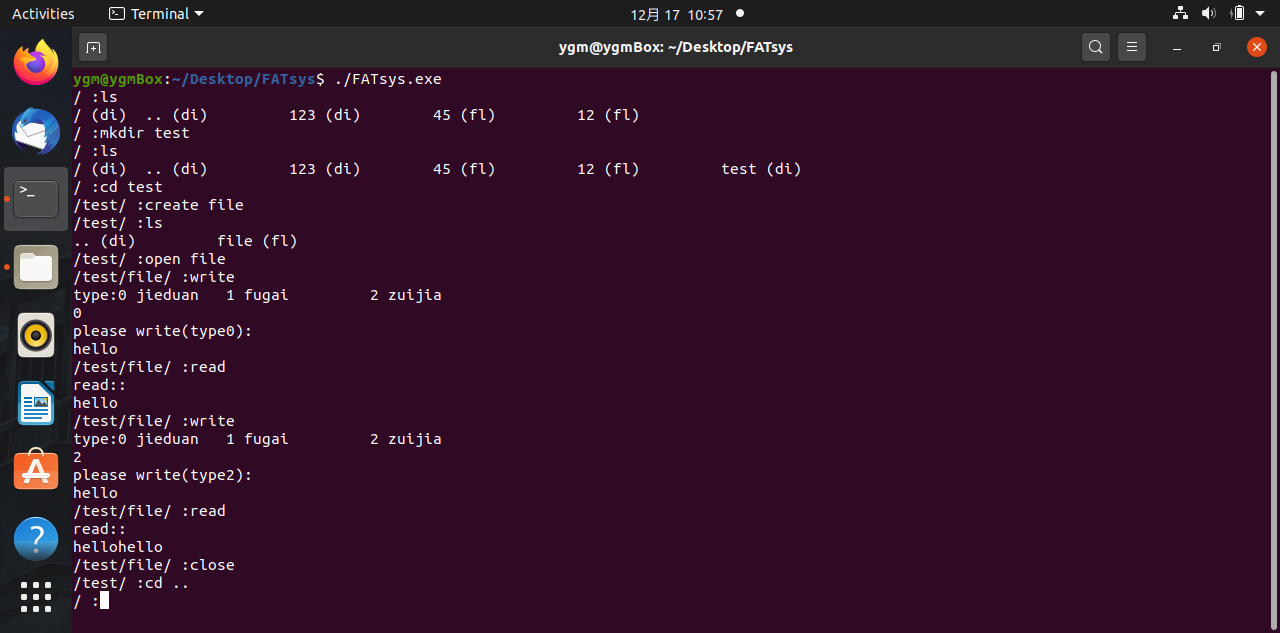Click the terminal vertical scrollbar
1280x633 pixels.
point(1274,350)
